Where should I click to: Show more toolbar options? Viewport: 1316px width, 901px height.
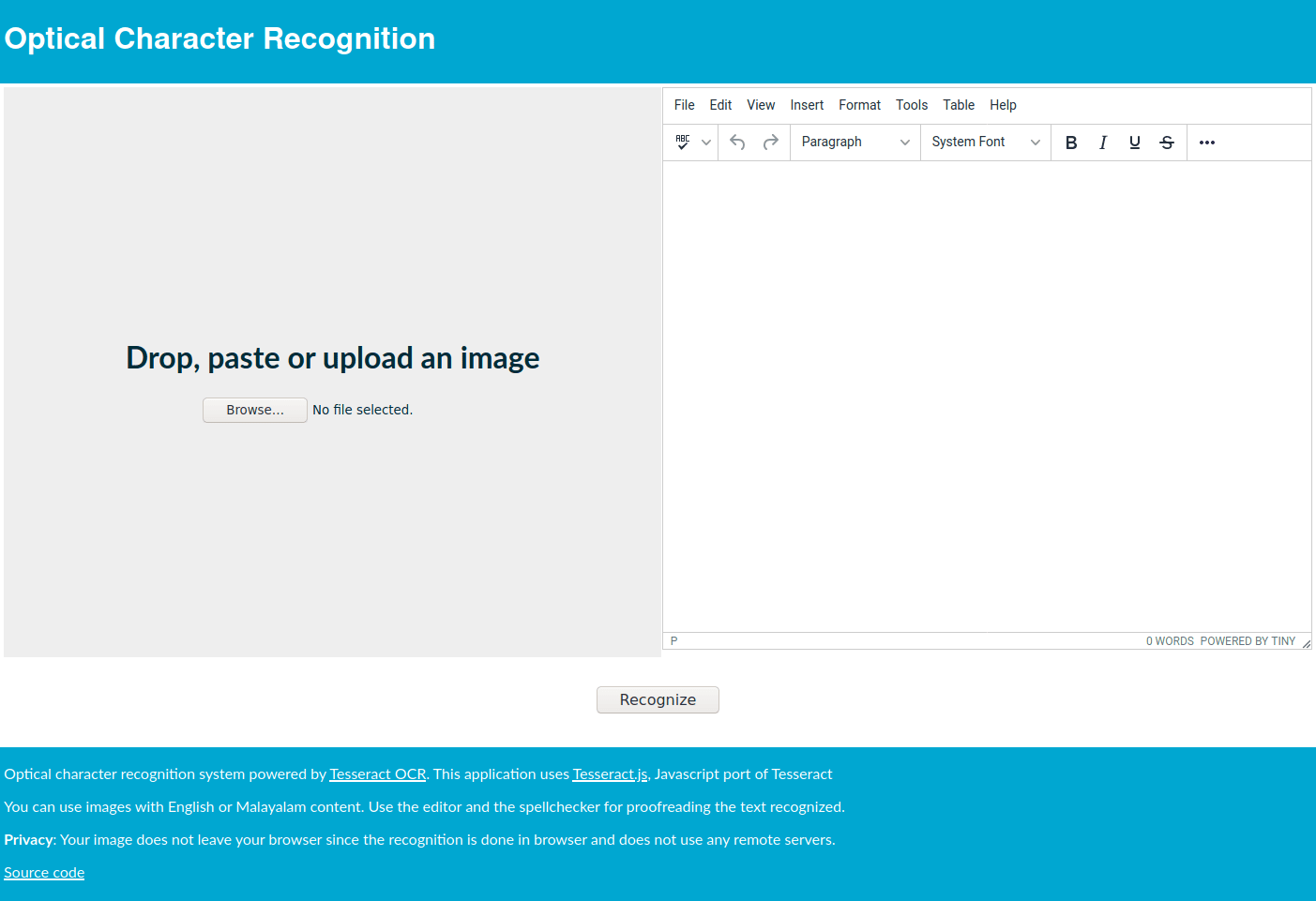1207,143
